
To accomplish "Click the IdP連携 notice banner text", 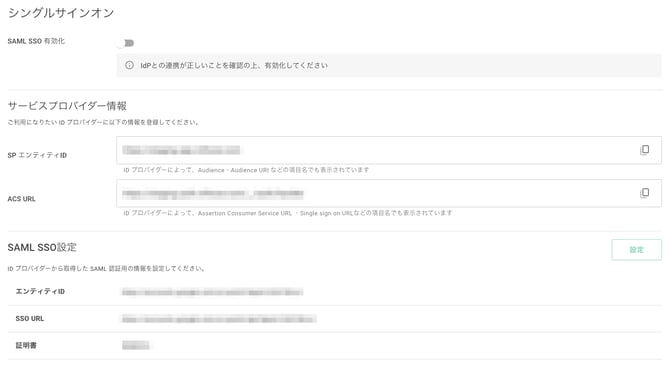I will pyautogui.click(x=234, y=65).
